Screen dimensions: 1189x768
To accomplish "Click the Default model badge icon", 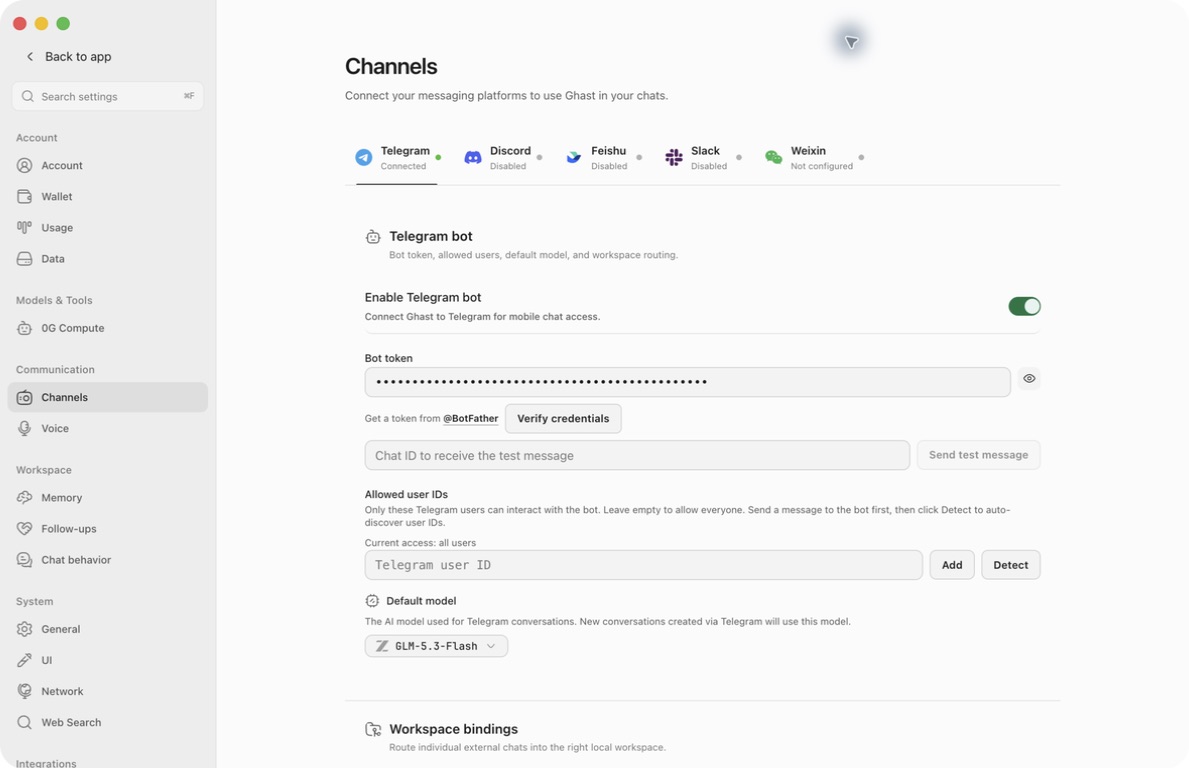I will [x=372, y=600].
